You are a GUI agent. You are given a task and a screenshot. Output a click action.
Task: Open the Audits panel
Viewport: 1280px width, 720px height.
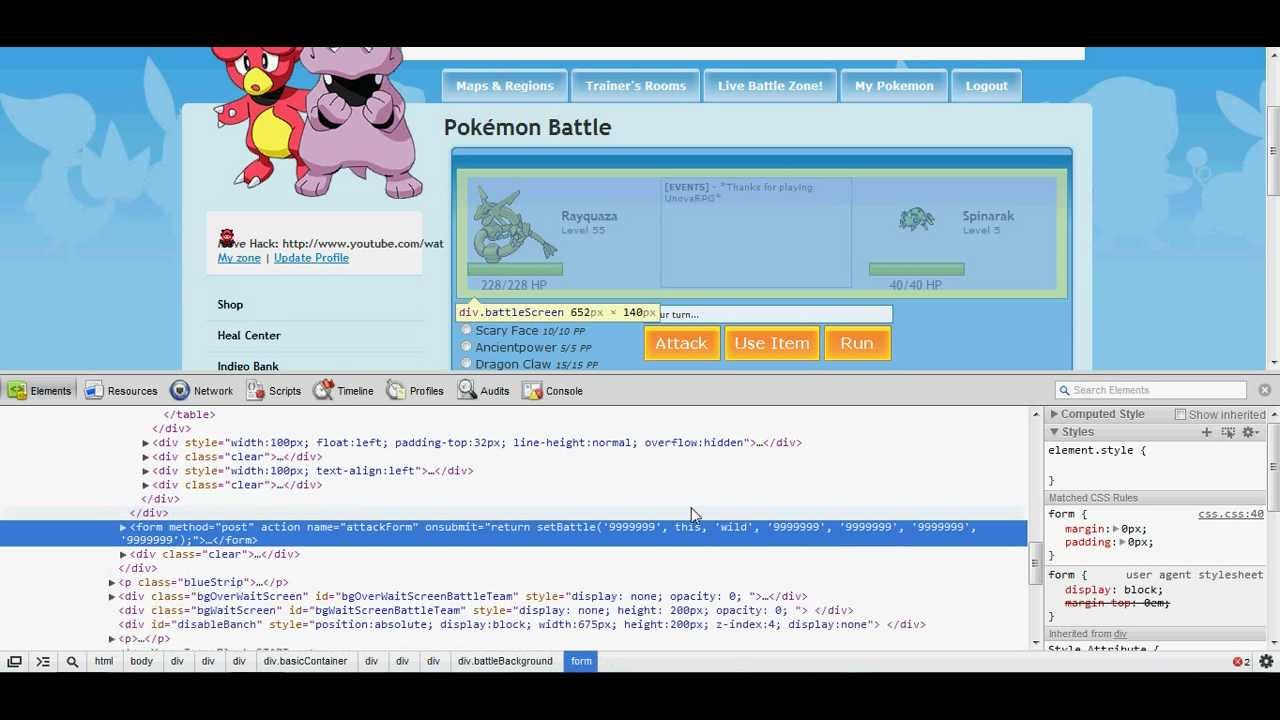pyautogui.click(x=484, y=391)
